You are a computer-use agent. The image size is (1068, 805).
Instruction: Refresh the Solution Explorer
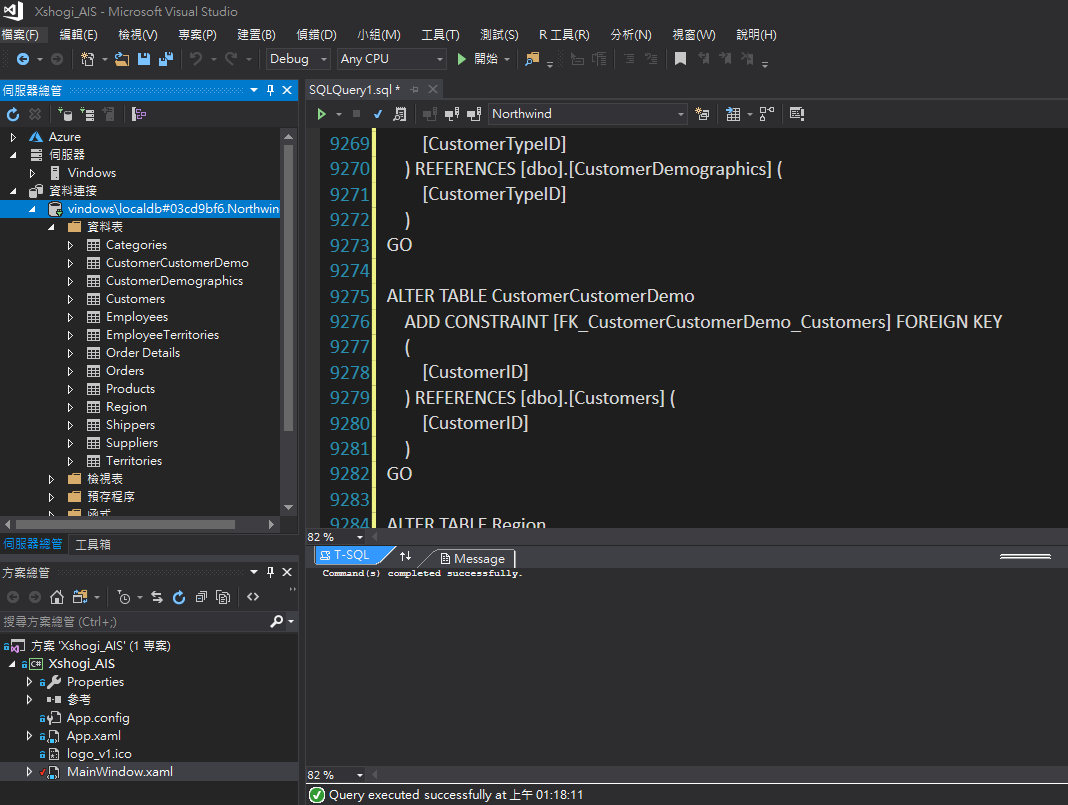click(179, 597)
